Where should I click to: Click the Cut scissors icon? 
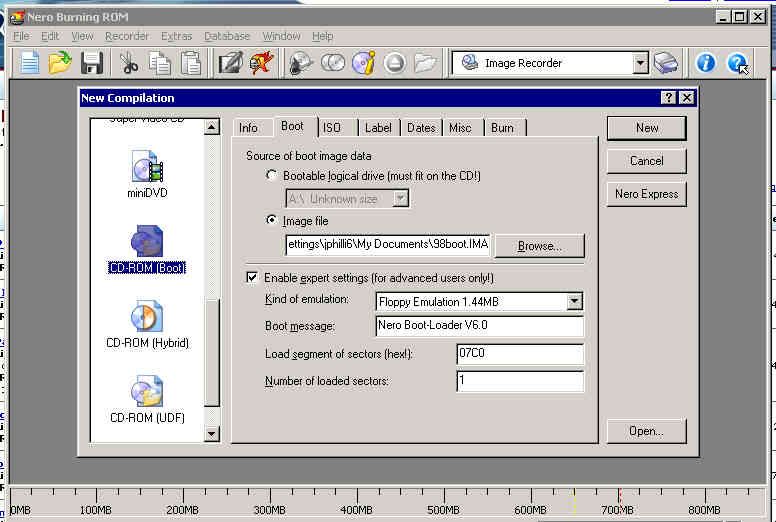point(129,63)
